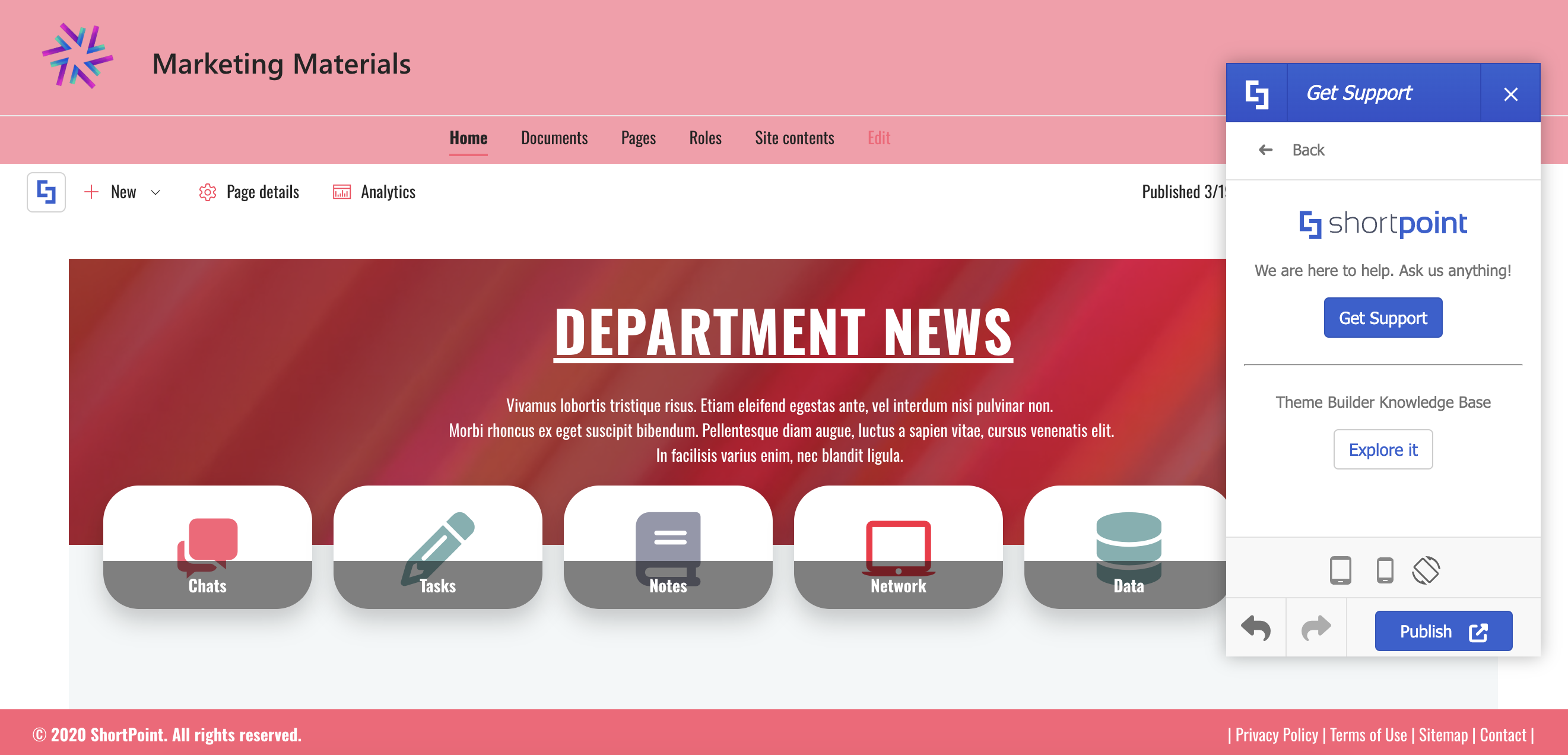The width and height of the screenshot is (1568, 755).
Task: Click the Publish button
Action: [x=1443, y=632]
